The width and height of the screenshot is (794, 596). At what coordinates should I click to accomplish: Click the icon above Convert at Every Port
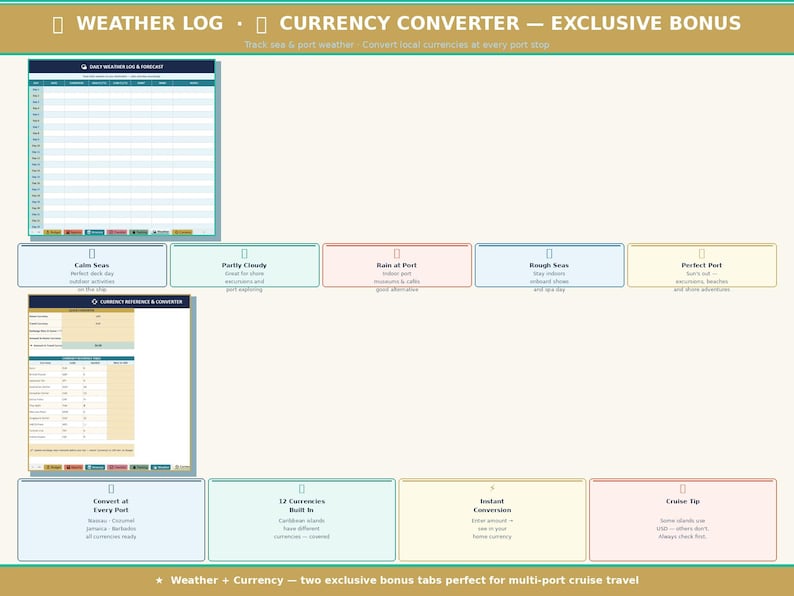tap(111, 489)
